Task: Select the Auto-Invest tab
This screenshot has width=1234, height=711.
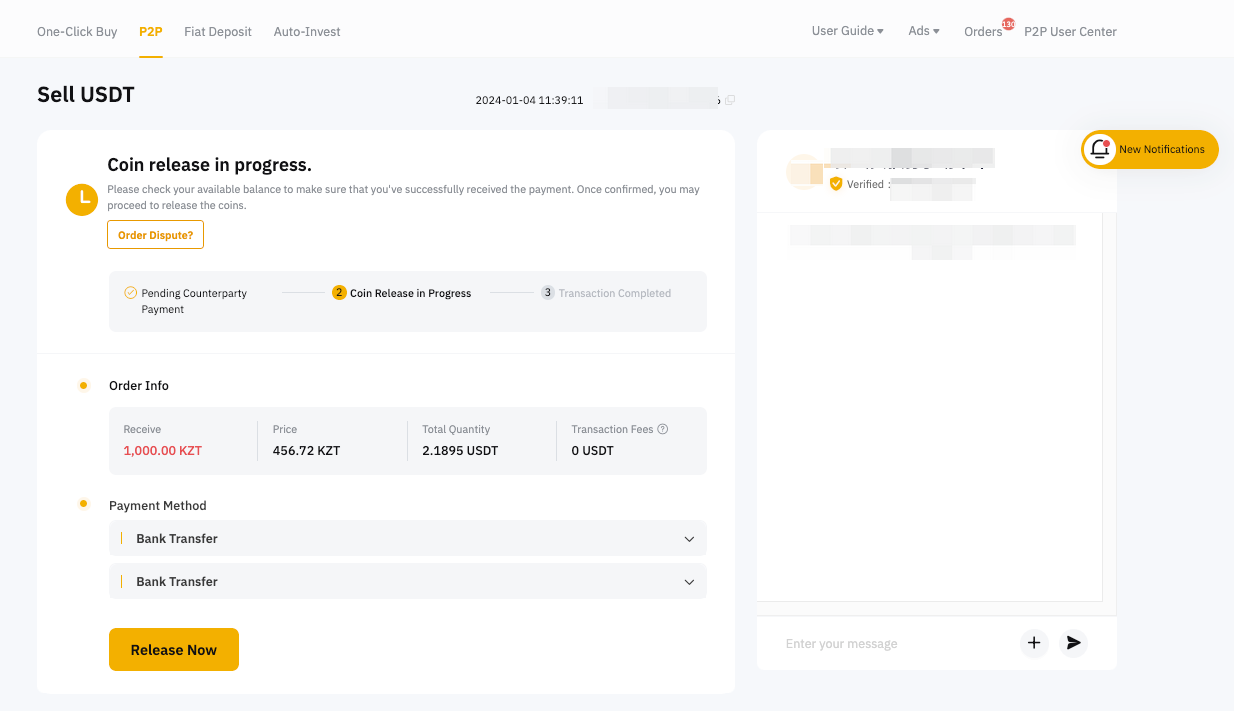Action: (307, 32)
